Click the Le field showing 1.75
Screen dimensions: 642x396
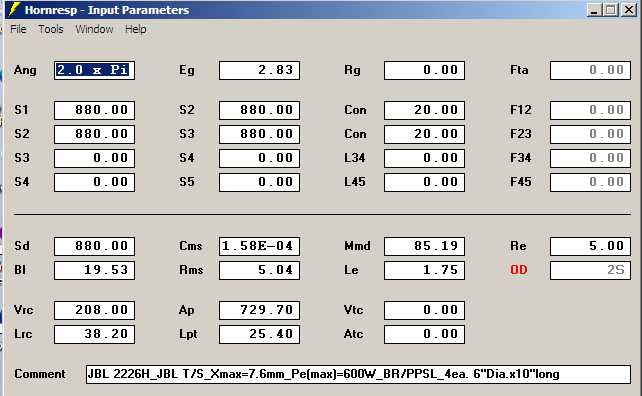(x=424, y=270)
